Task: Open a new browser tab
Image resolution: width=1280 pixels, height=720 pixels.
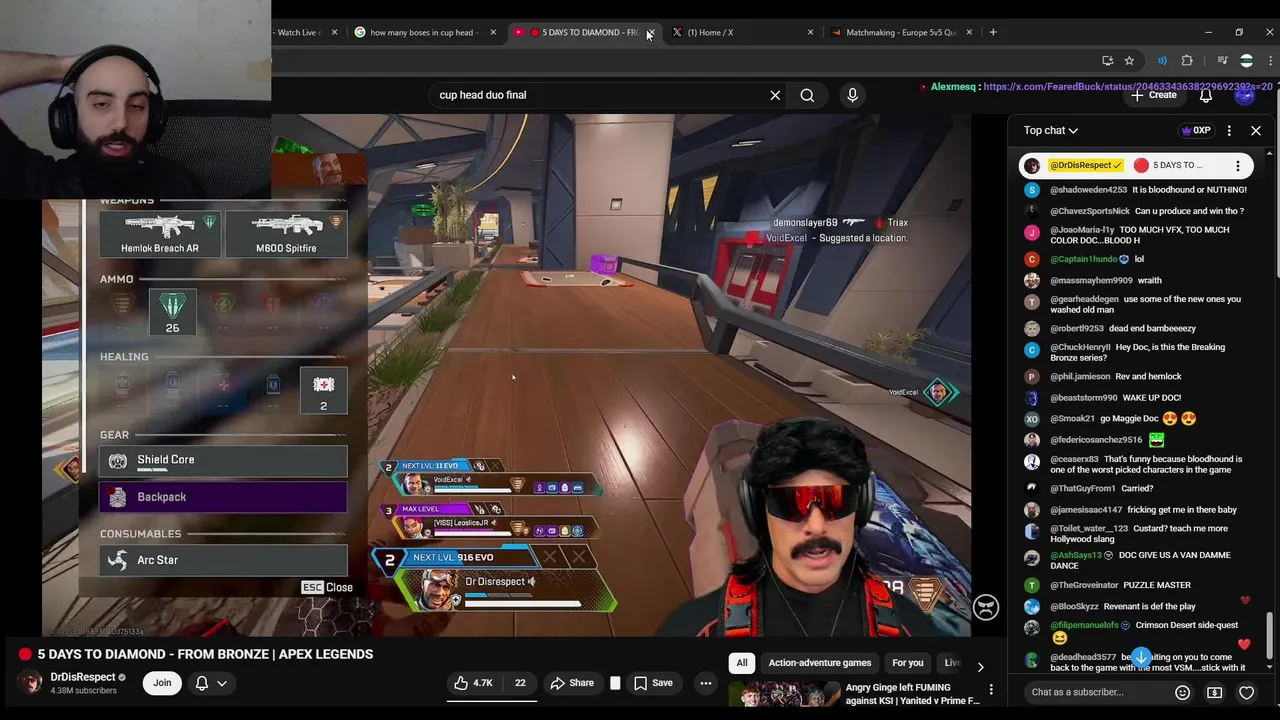Action: tap(993, 32)
